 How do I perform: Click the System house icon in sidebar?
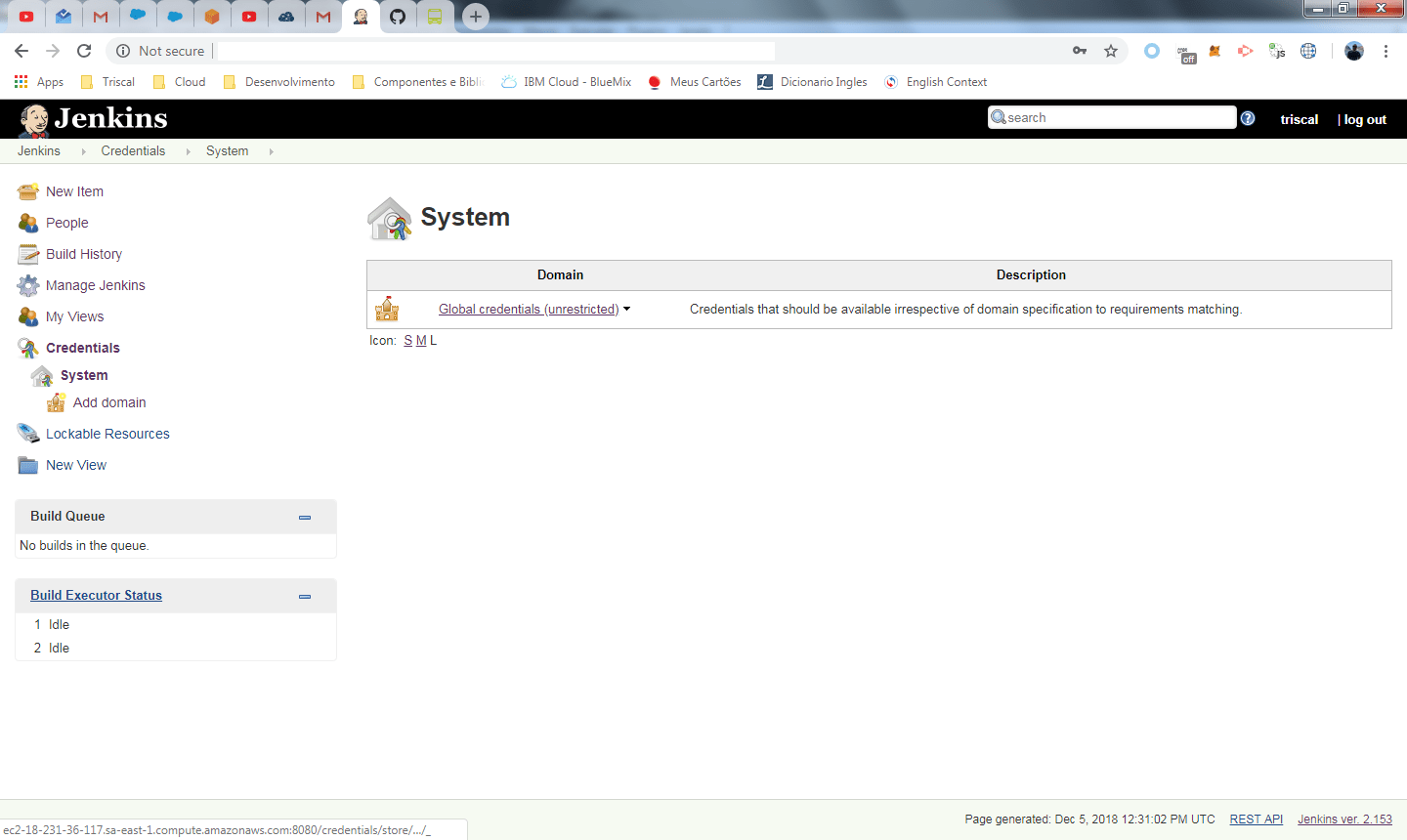(42, 375)
